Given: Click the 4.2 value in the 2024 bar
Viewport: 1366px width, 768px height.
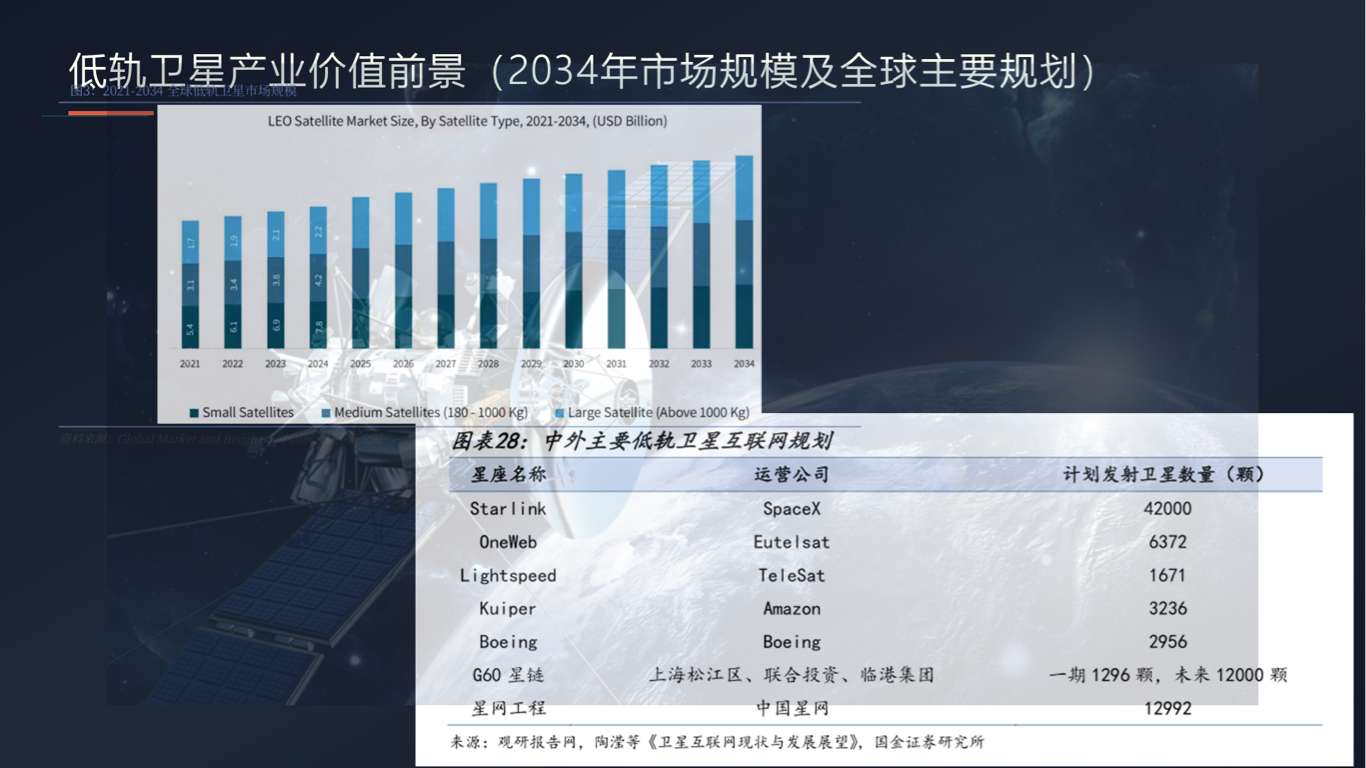Looking at the screenshot, I should [318, 279].
